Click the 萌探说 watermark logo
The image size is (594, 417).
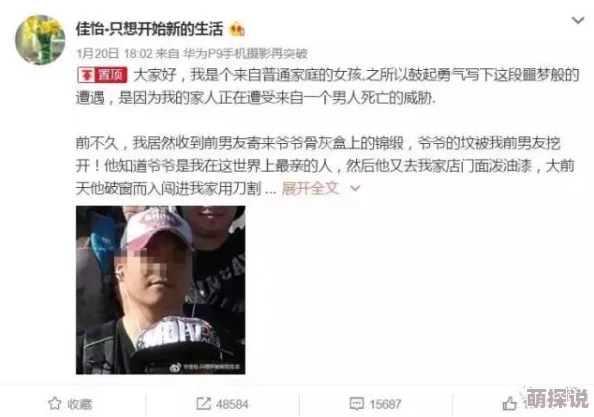click(556, 398)
